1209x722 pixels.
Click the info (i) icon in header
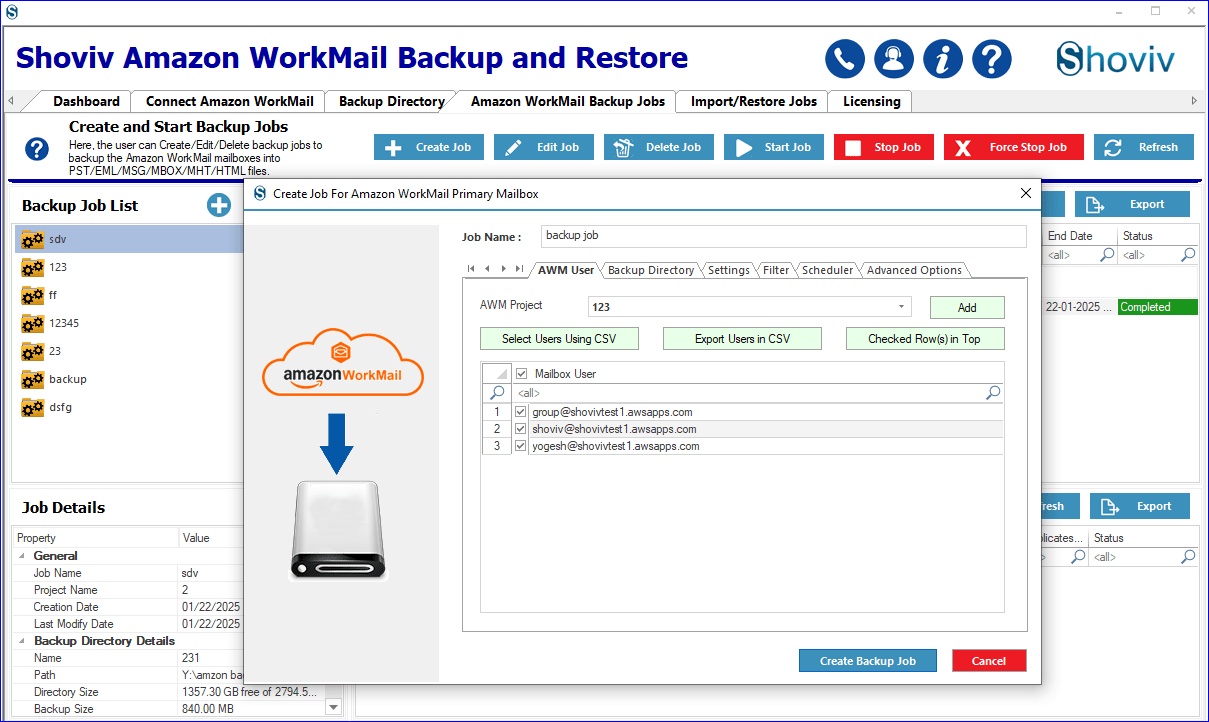coord(943,59)
